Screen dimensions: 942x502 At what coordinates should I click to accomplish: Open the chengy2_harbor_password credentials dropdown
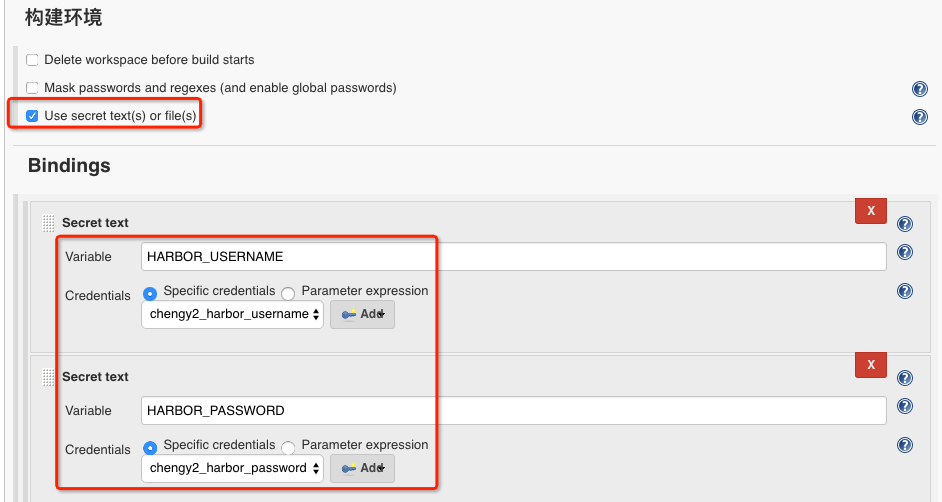click(x=233, y=468)
